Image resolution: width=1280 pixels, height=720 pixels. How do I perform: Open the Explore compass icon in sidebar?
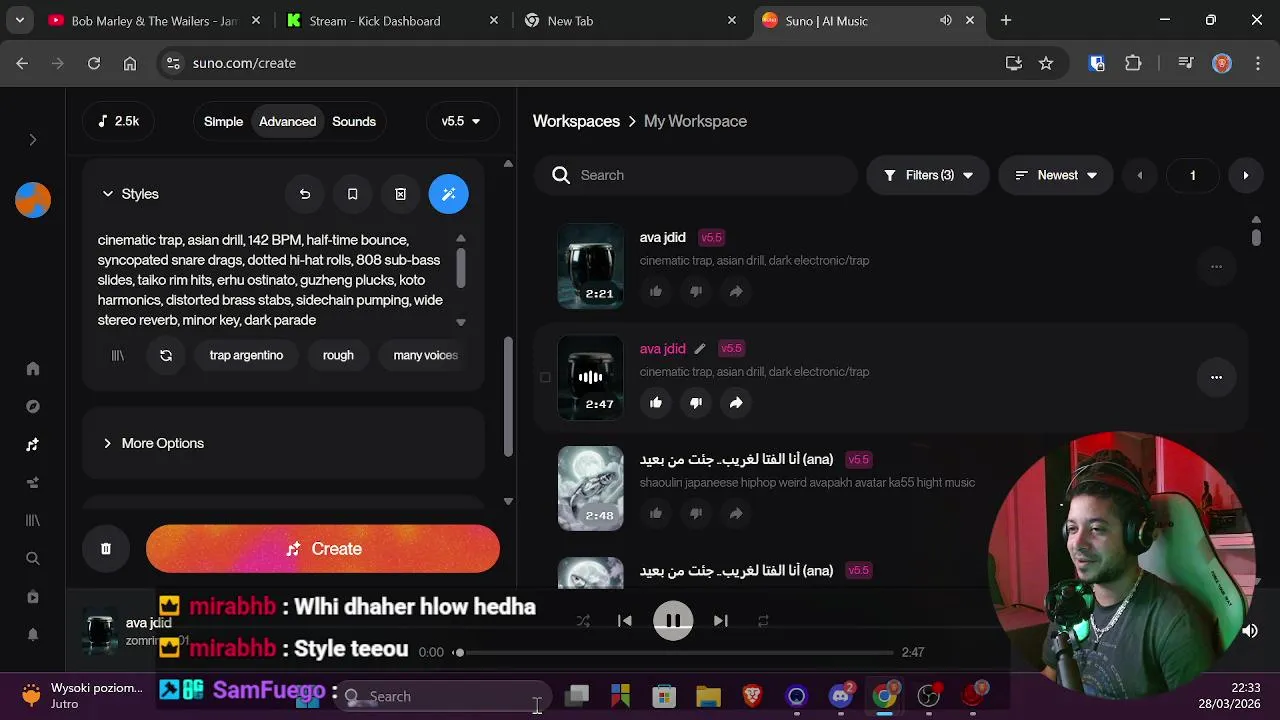pyautogui.click(x=33, y=407)
